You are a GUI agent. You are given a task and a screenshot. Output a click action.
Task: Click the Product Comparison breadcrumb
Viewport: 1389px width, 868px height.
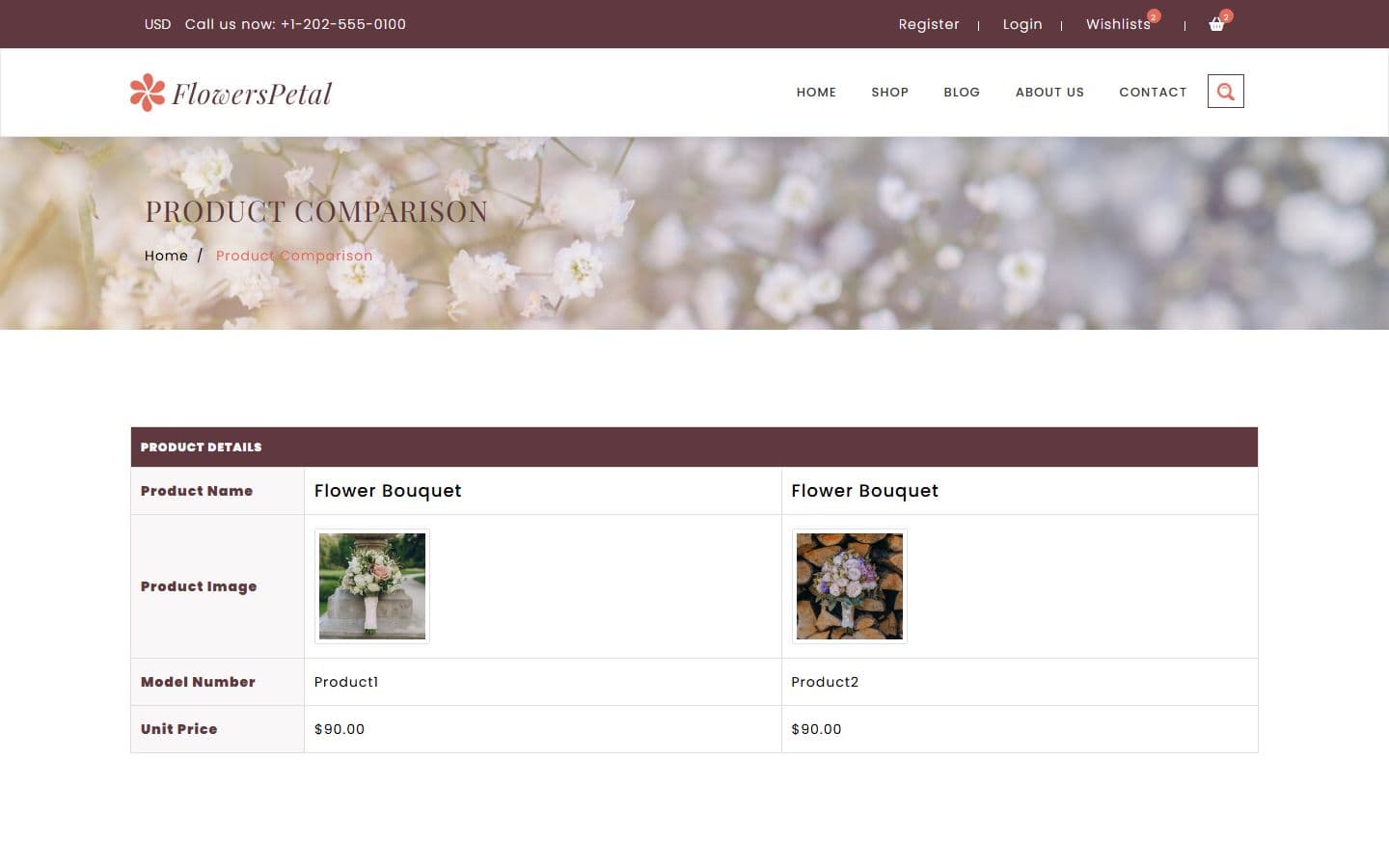[x=294, y=256]
